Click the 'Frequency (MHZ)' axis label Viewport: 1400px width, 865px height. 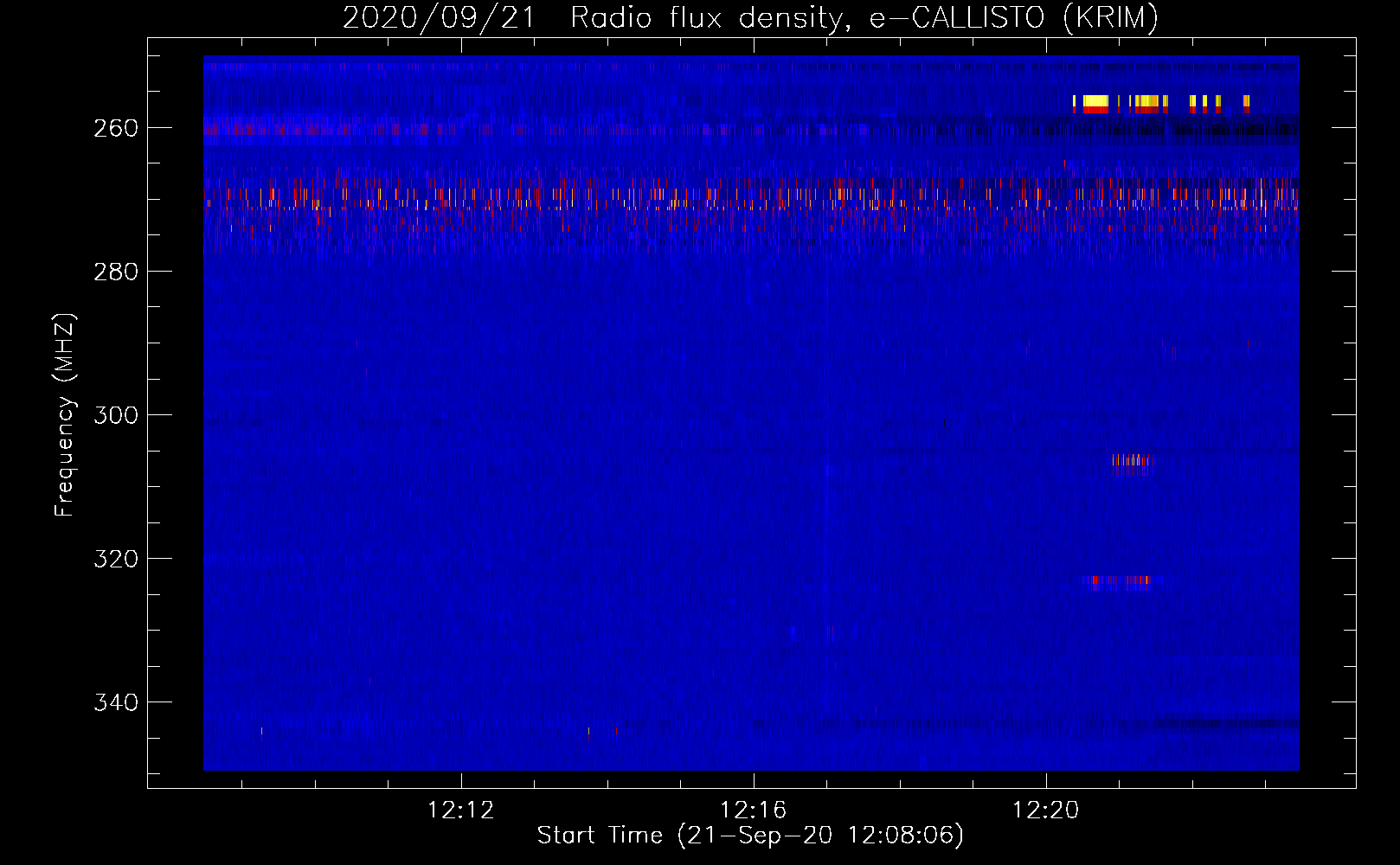[x=65, y=414]
